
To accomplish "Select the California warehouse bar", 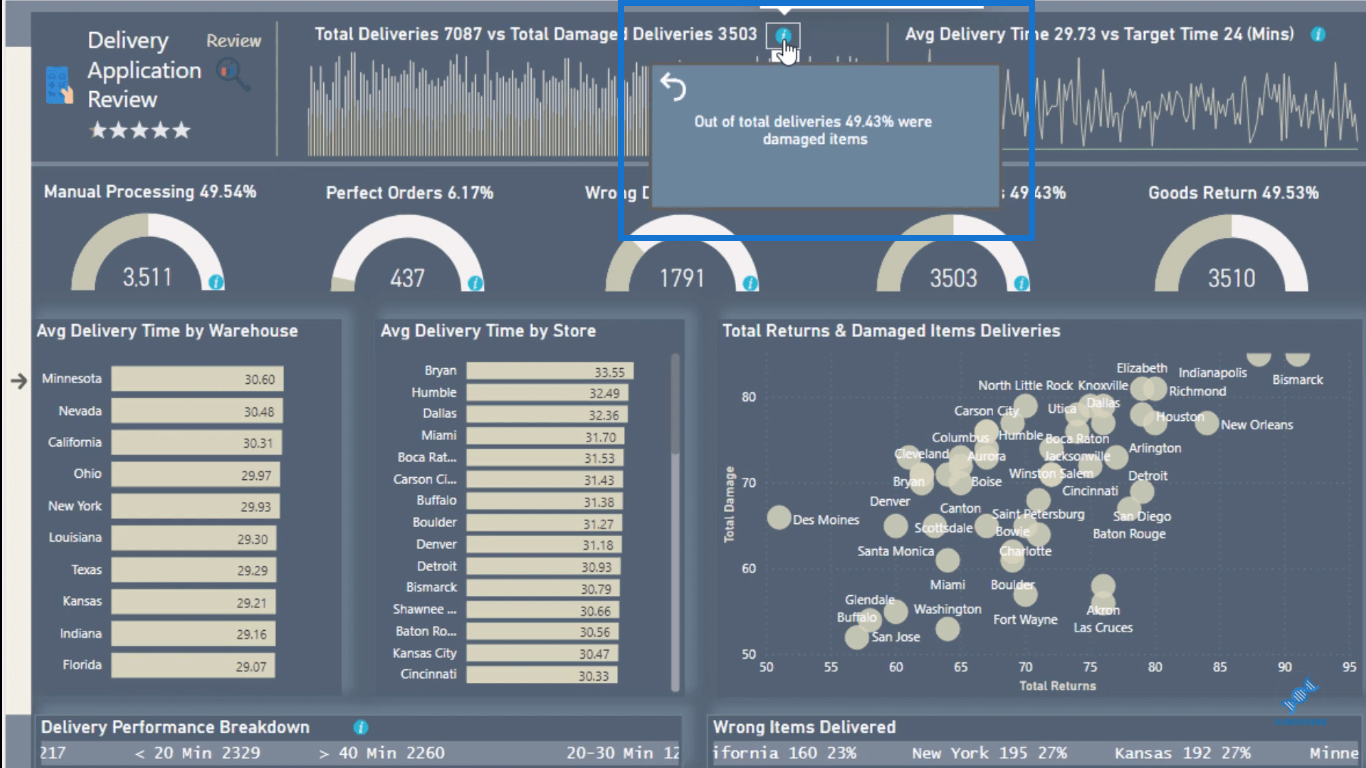I will pos(196,442).
